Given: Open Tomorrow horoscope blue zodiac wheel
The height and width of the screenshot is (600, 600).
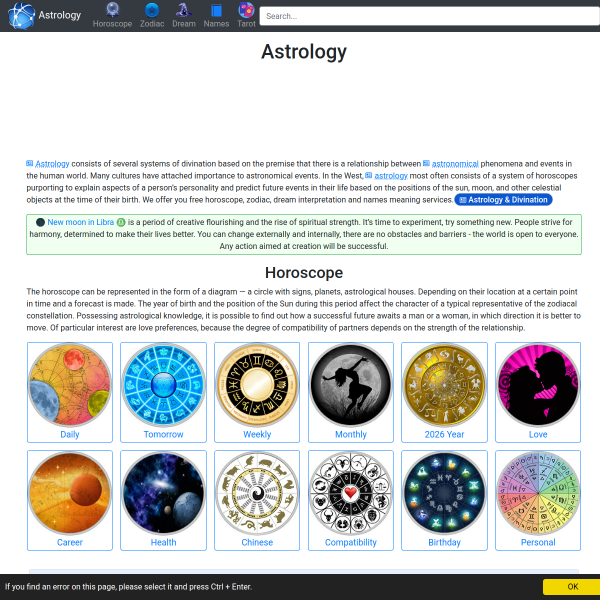Looking at the screenshot, I should click(x=163, y=385).
